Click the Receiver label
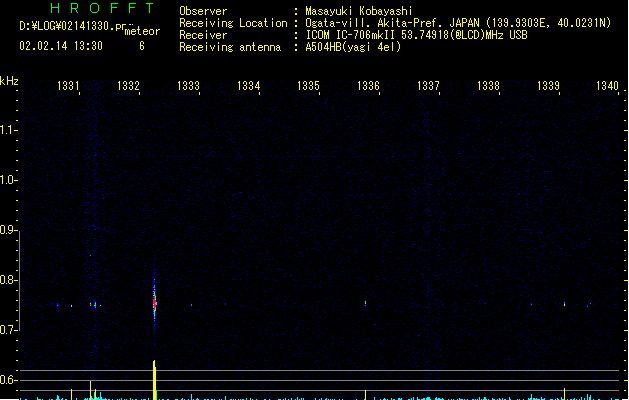This screenshot has height=400, width=629. point(203,35)
